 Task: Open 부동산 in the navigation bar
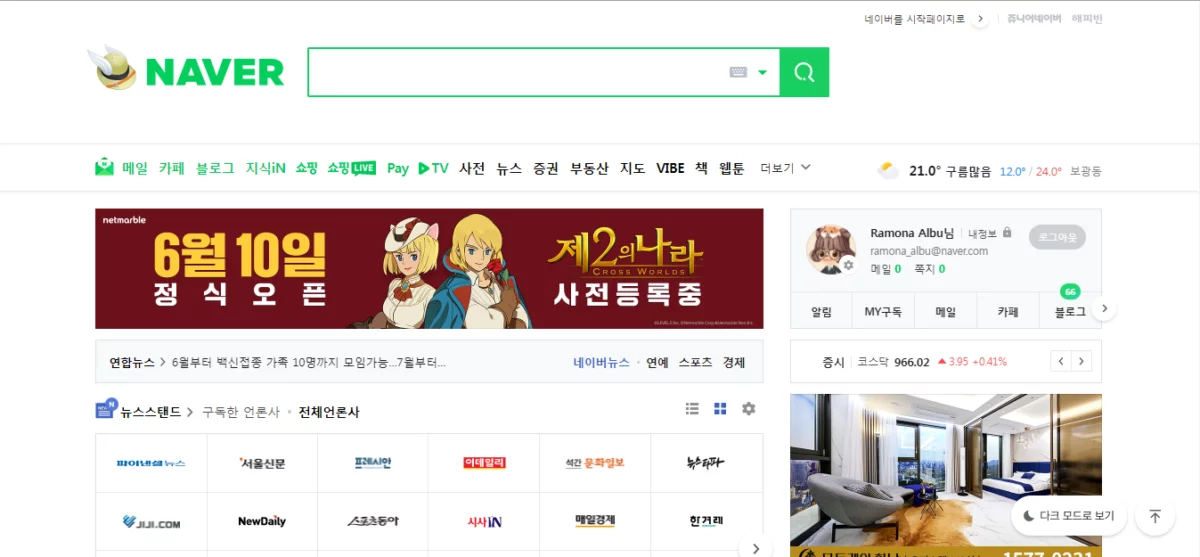pos(589,168)
